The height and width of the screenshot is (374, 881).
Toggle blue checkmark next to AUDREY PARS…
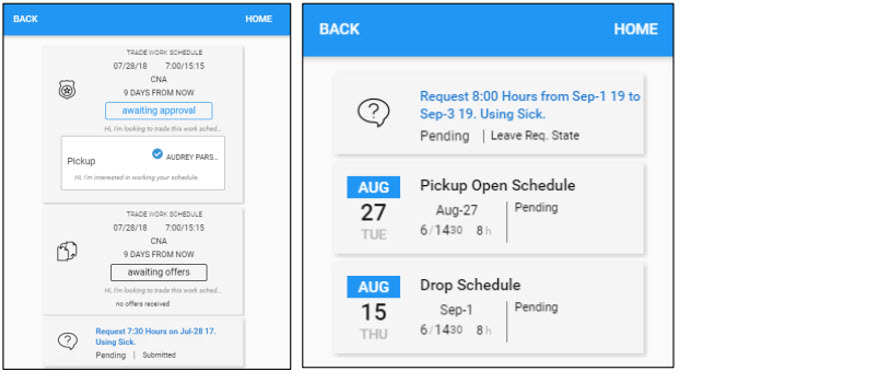157,153
